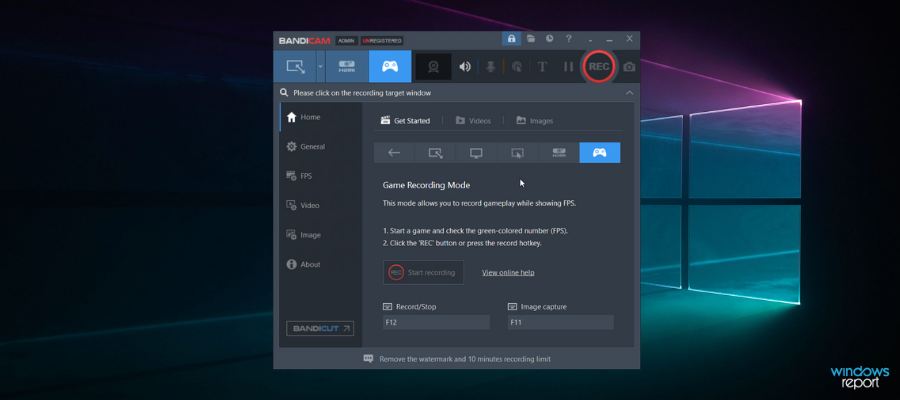
Task: Open the help question mark icon
Action: 568,38
